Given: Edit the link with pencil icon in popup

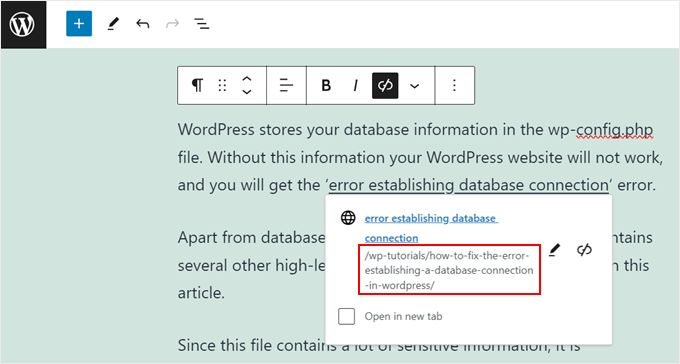Looking at the screenshot, I should [x=555, y=250].
